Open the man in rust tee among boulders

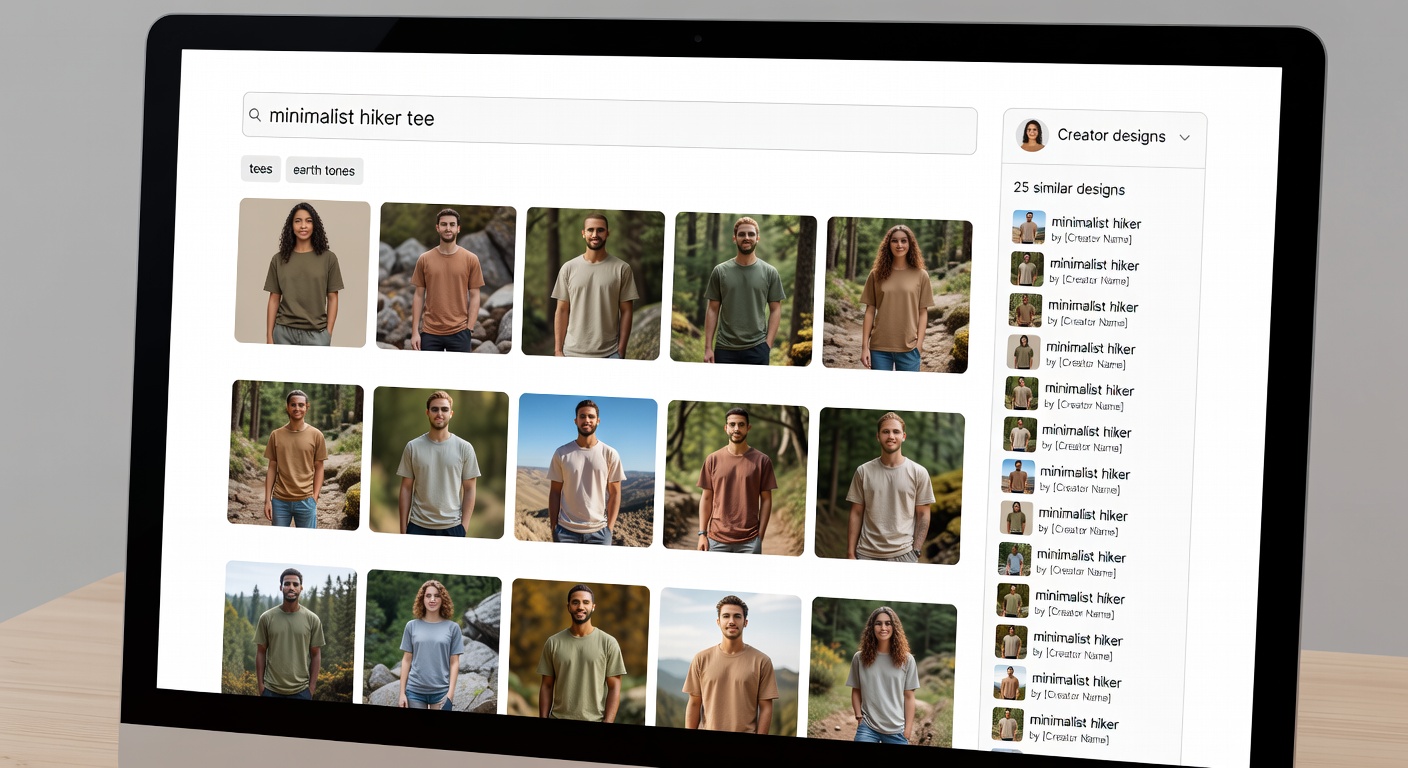click(x=446, y=279)
